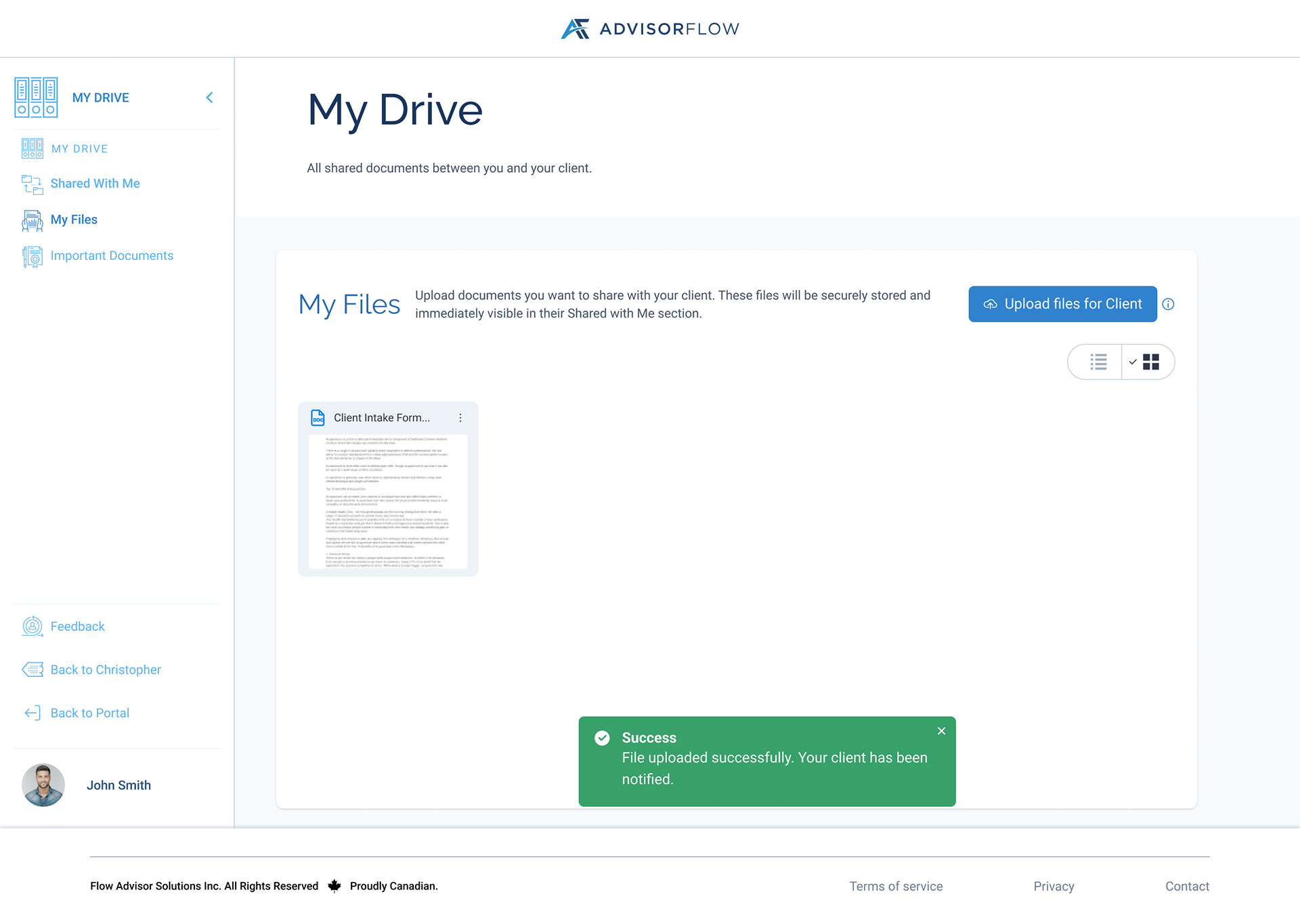Dismiss the Success notification
1300x924 pixels.
coord(941,730)
